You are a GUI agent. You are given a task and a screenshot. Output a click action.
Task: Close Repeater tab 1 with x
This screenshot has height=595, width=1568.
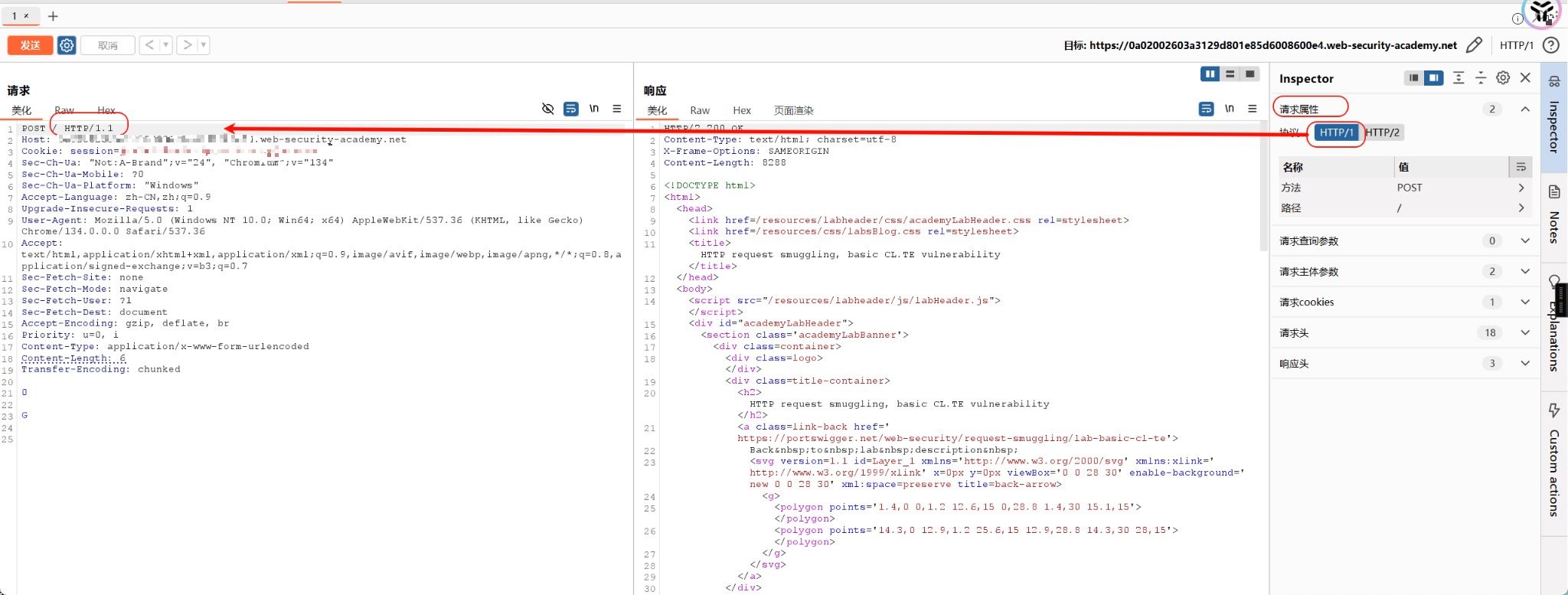pyautogui.click(x=26, y=15)
